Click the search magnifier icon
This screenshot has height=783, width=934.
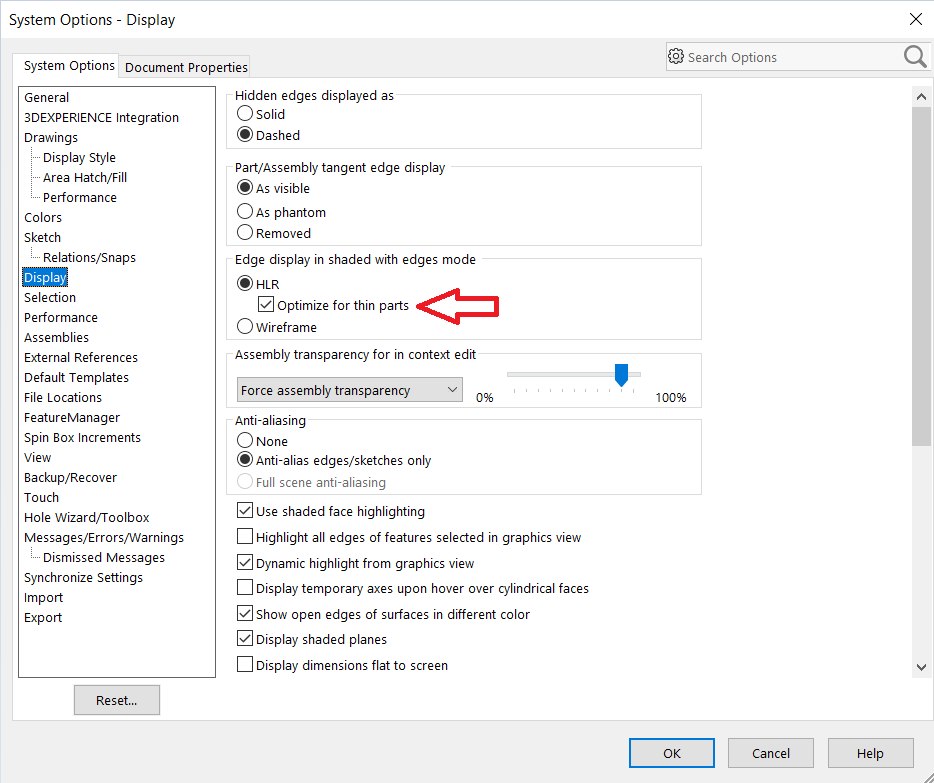coord(915,57)
